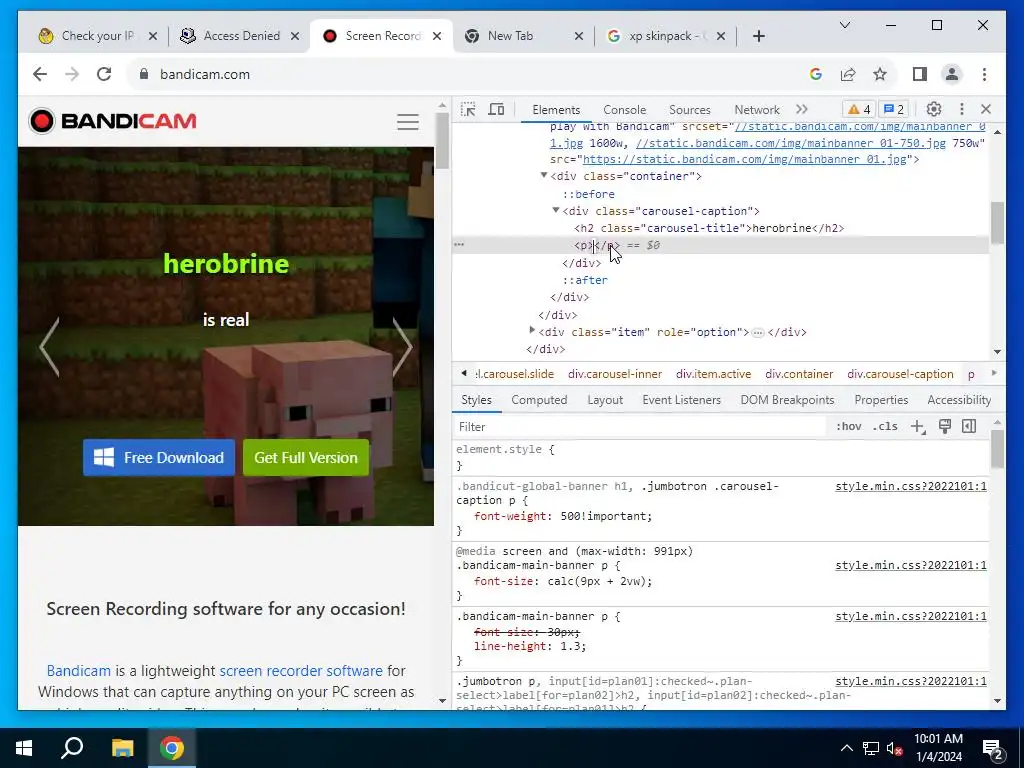
Task: Toggle computed styles sidebar icon
Action: [969, 426]
